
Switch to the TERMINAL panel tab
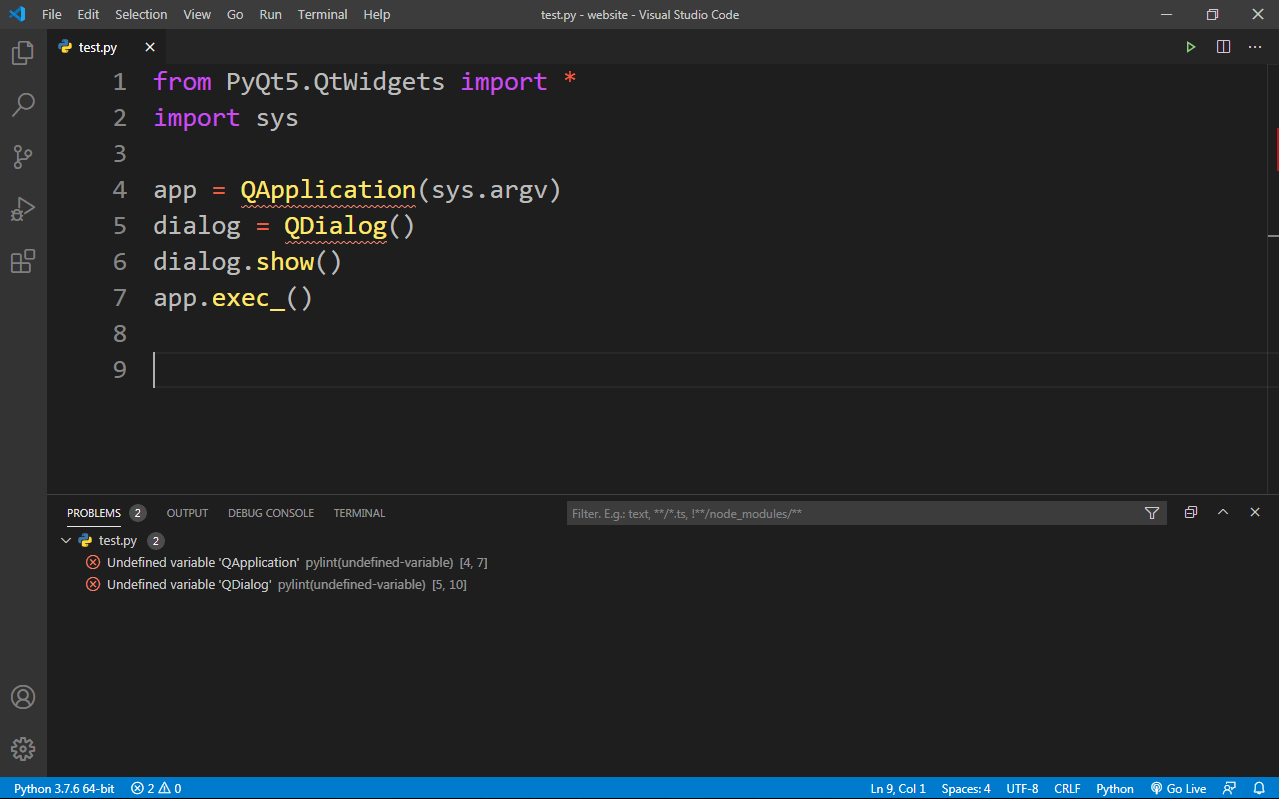(359, 513)
